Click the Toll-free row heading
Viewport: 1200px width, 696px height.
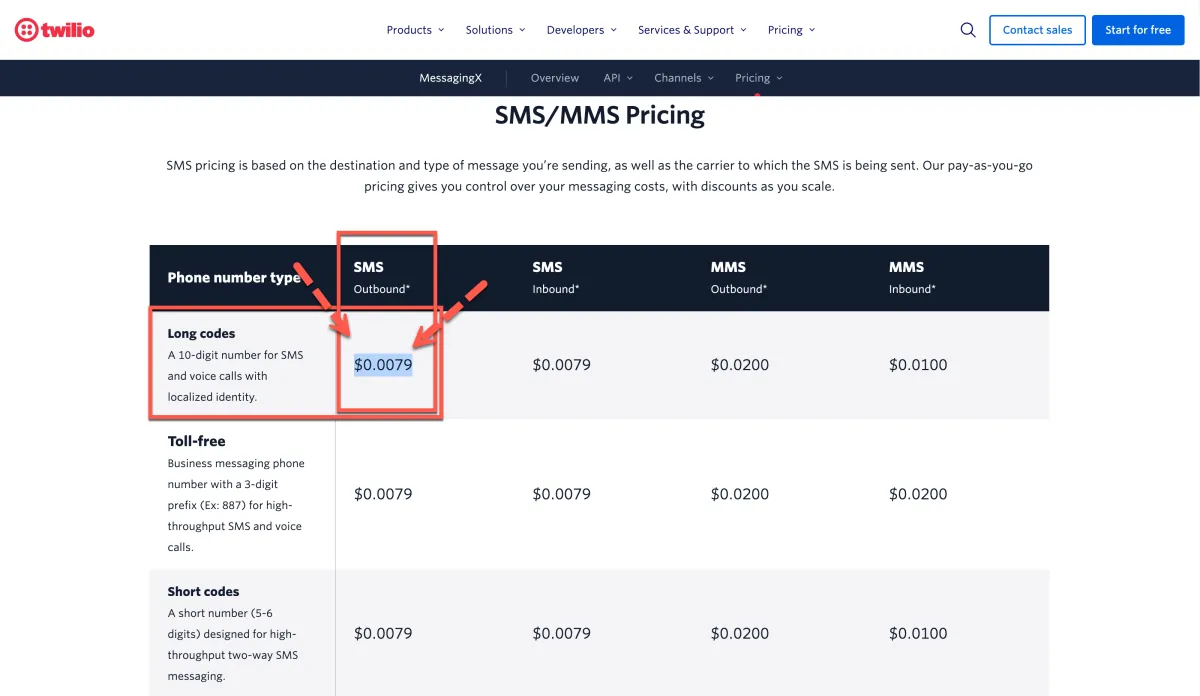coord(196,441)
